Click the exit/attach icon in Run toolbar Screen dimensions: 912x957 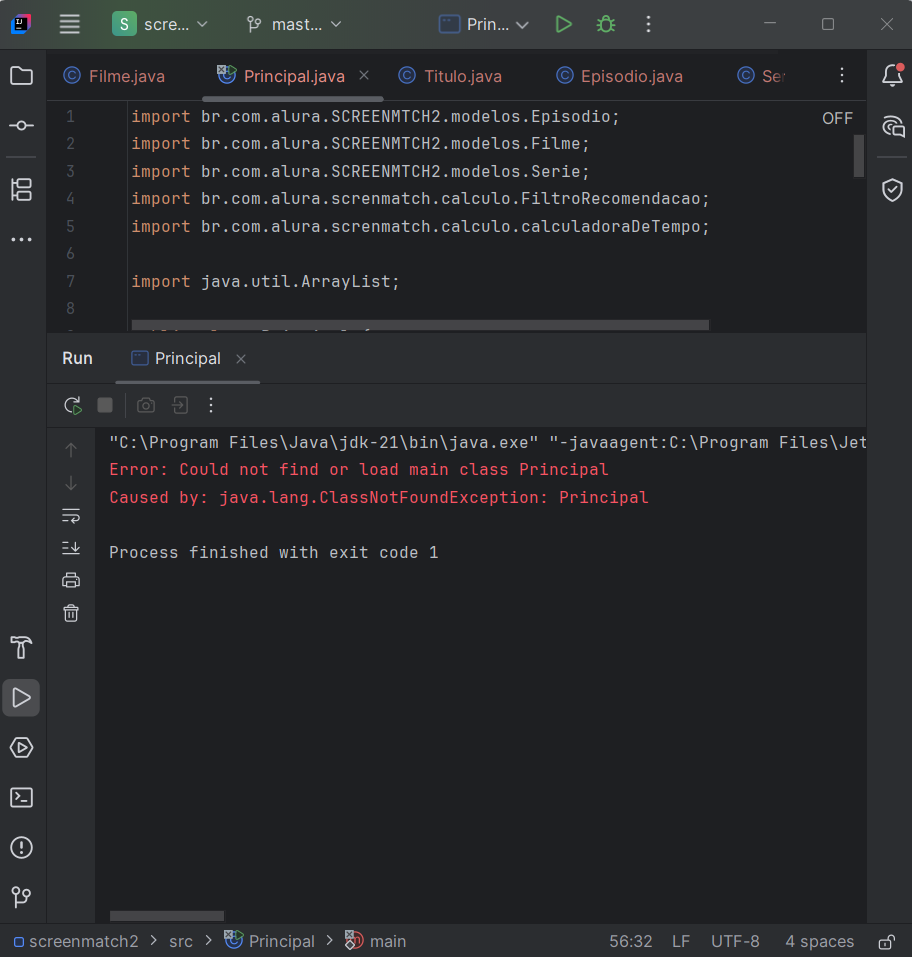[180, 405]
